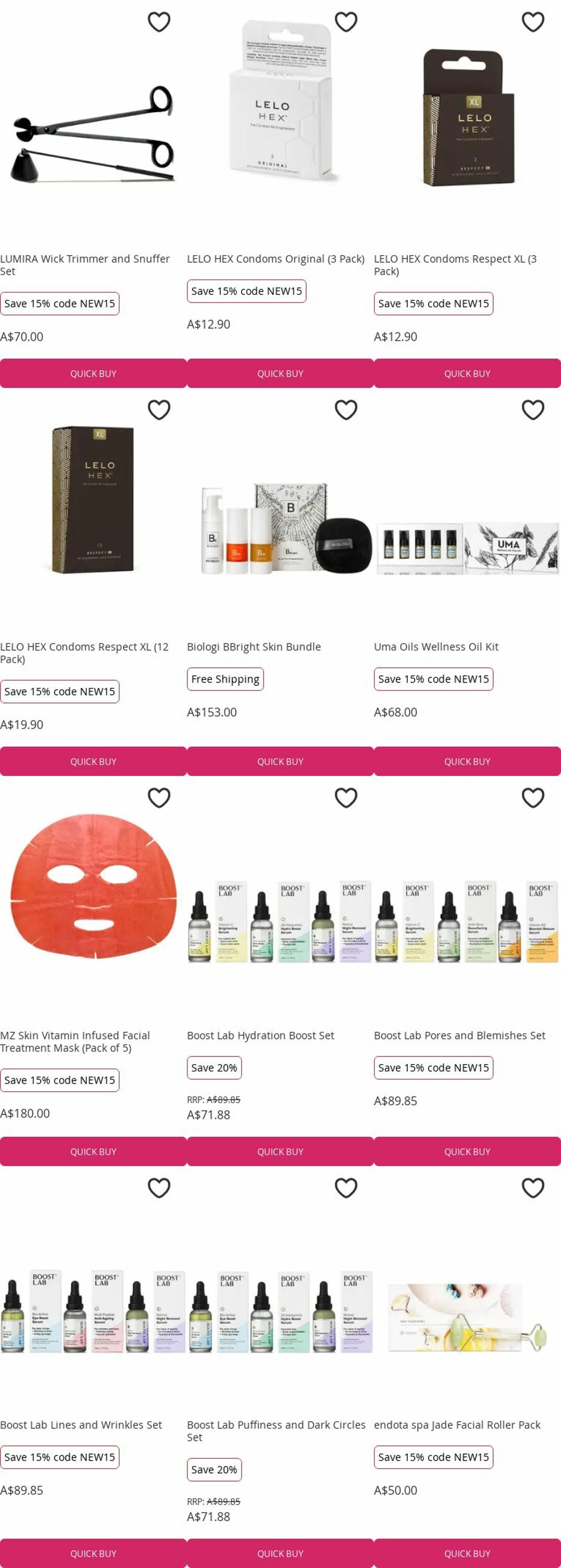Quick Buy the LUMIRA Wick Trimmer Set
Image resolution: width=561 pixels, height=1568 pixels.
(93, 373)
